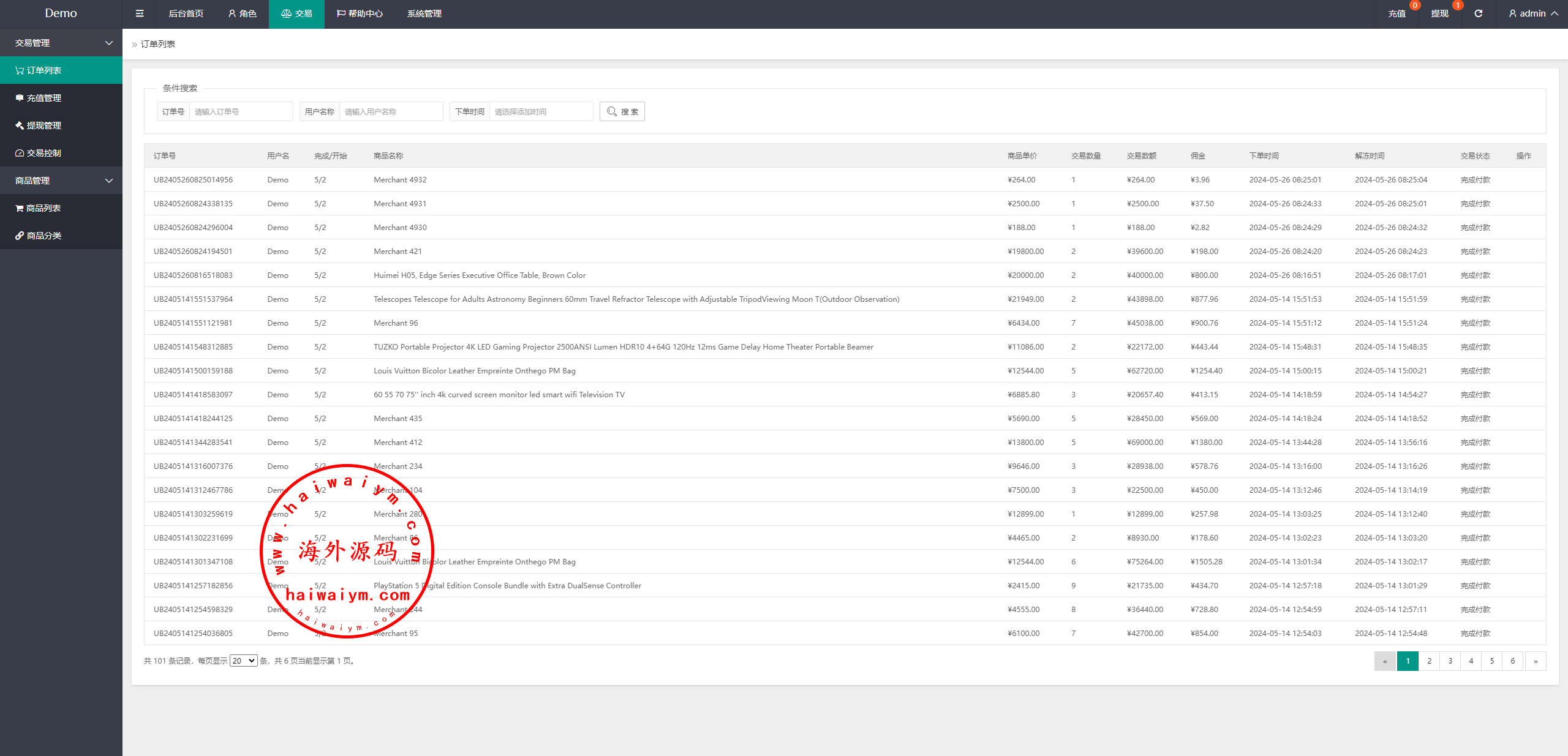The height and width of the screenshot is (756, 1568).
Task: Focus the 订单号 order number input field
Action: tap(240, 111)
